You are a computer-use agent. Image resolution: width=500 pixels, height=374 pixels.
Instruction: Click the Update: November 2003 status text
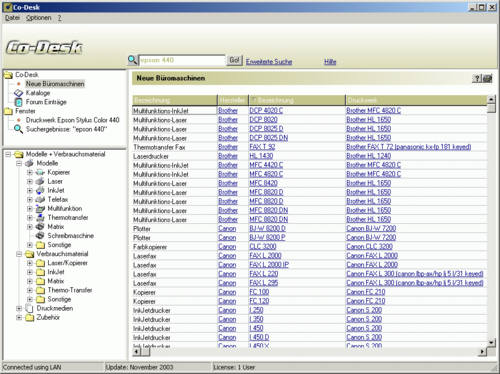click(x=139, y=367)
